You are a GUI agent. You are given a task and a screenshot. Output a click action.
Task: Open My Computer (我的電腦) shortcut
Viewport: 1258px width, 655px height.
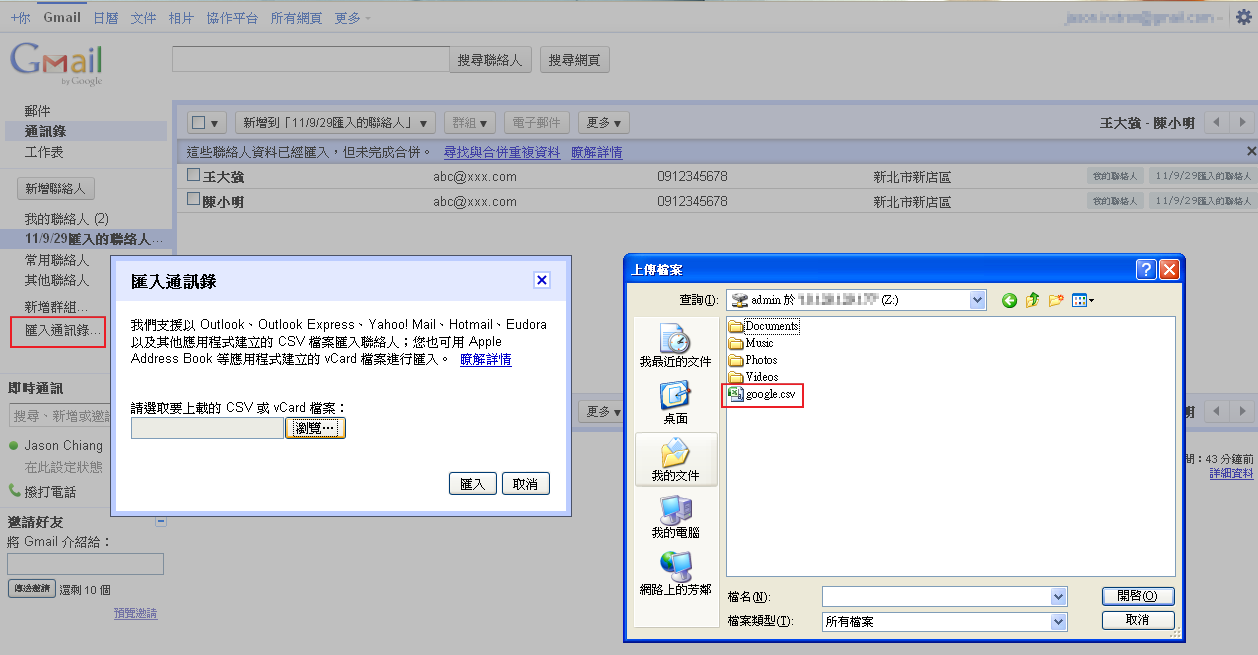(x=675, y=517)
